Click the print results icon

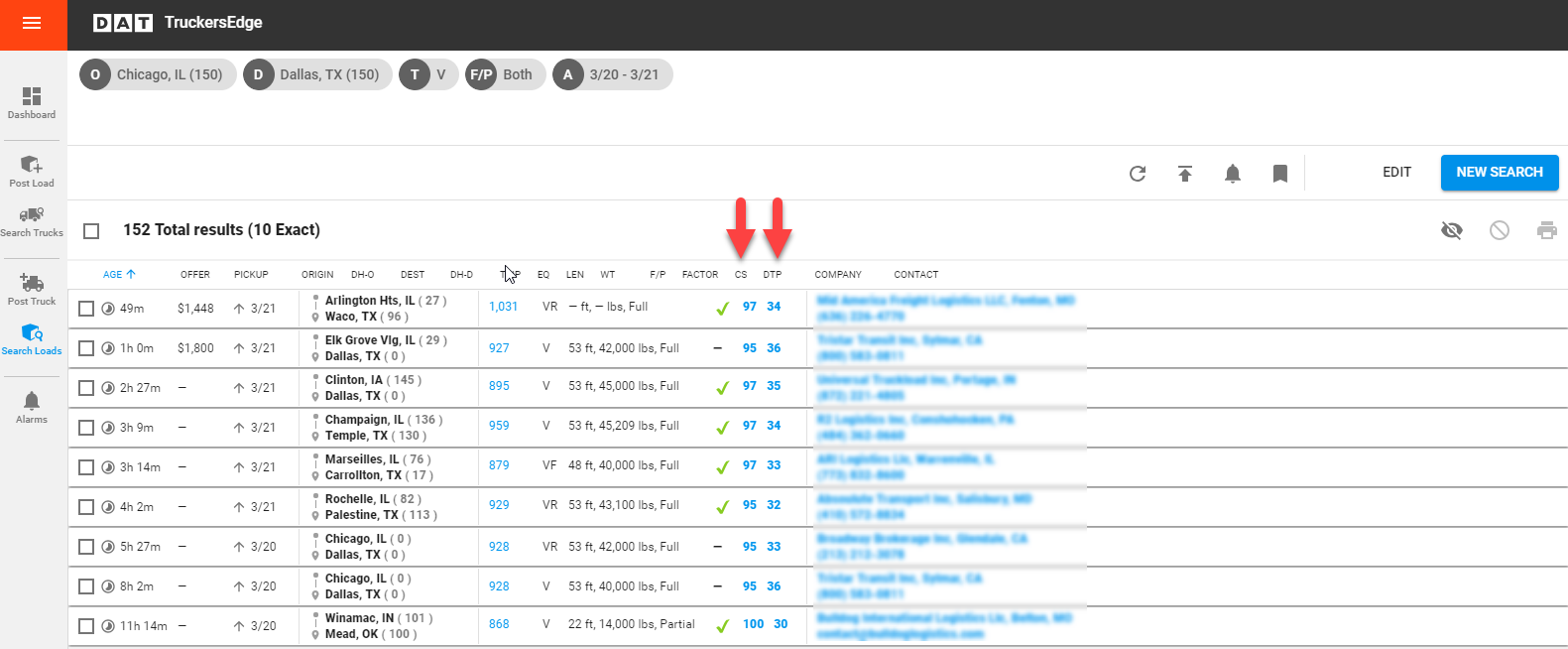pyautogui.click(x=1546, y=230)
